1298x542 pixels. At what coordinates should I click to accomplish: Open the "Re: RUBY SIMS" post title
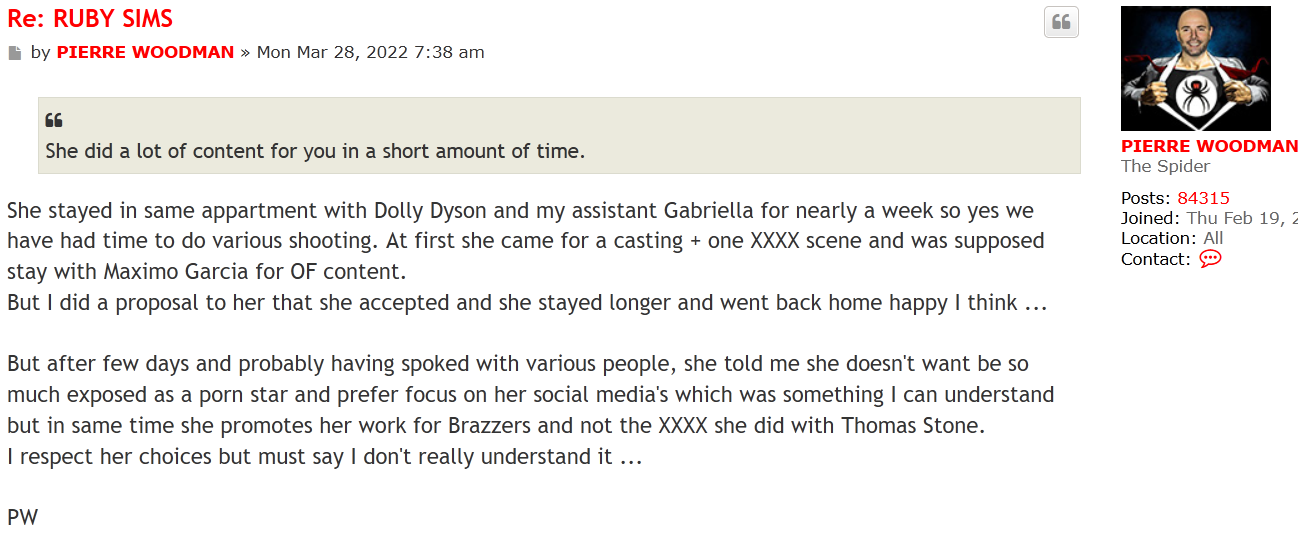[90, 18]
